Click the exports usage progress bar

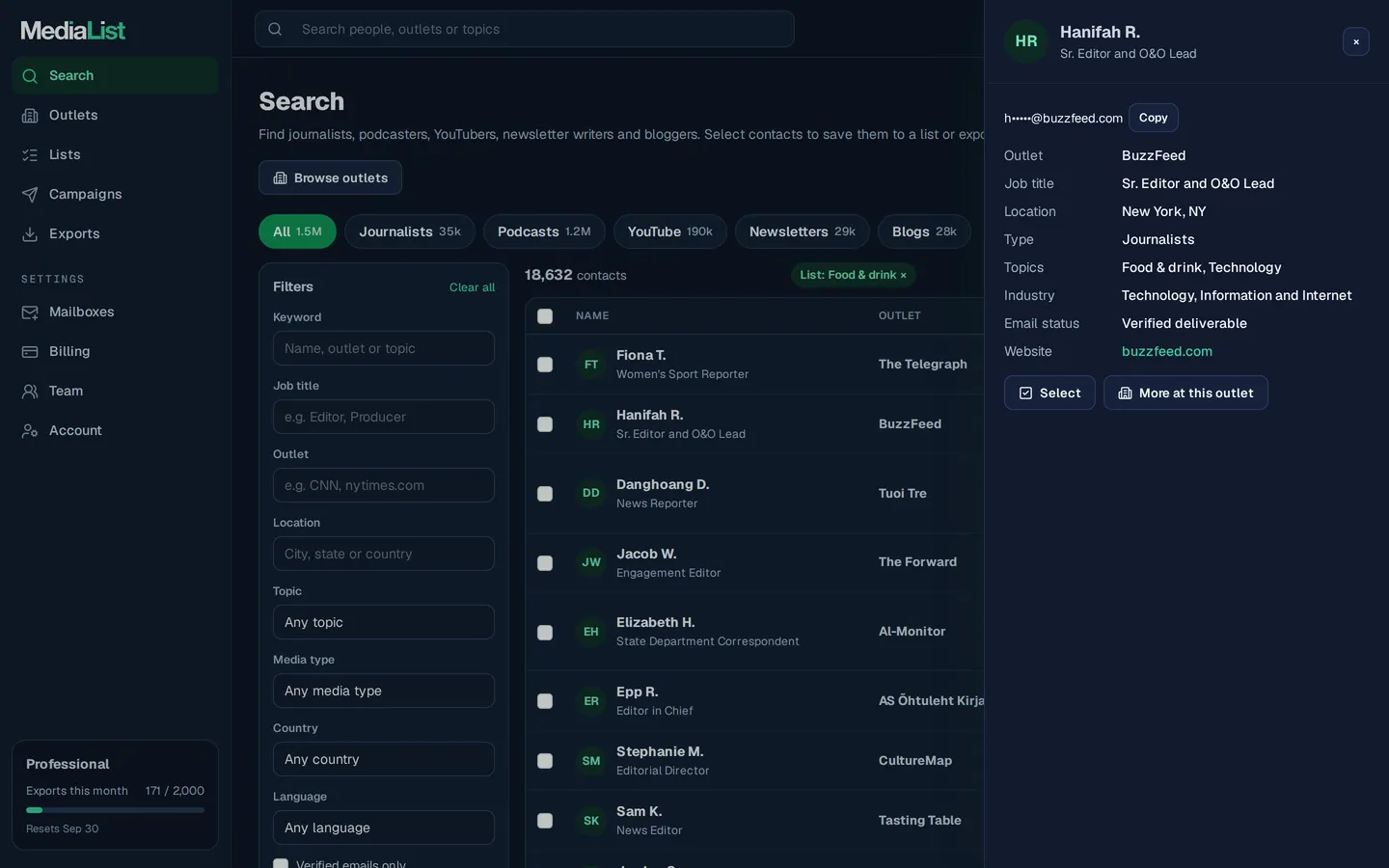pyautogui.click(x=115, y=810)
